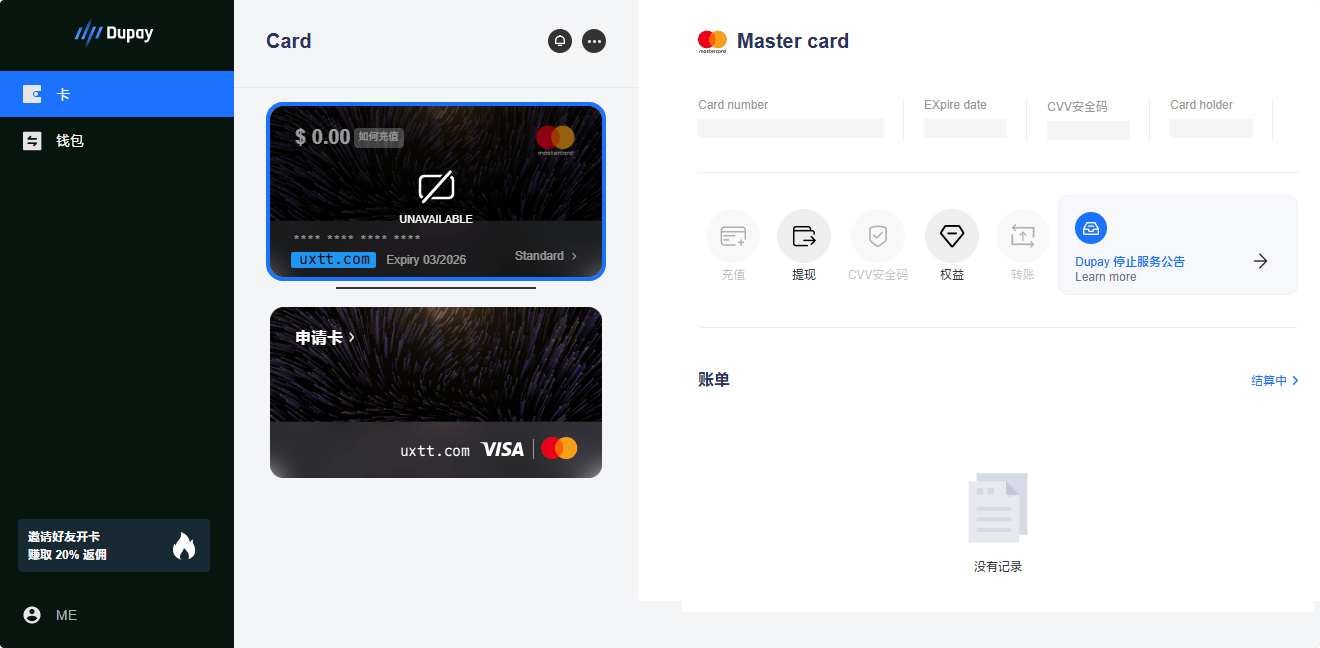Open the 权益 diamond benefits icon
Image resolution: width=1320 pixels, height=648 pixels.
[x=952, y=236]
